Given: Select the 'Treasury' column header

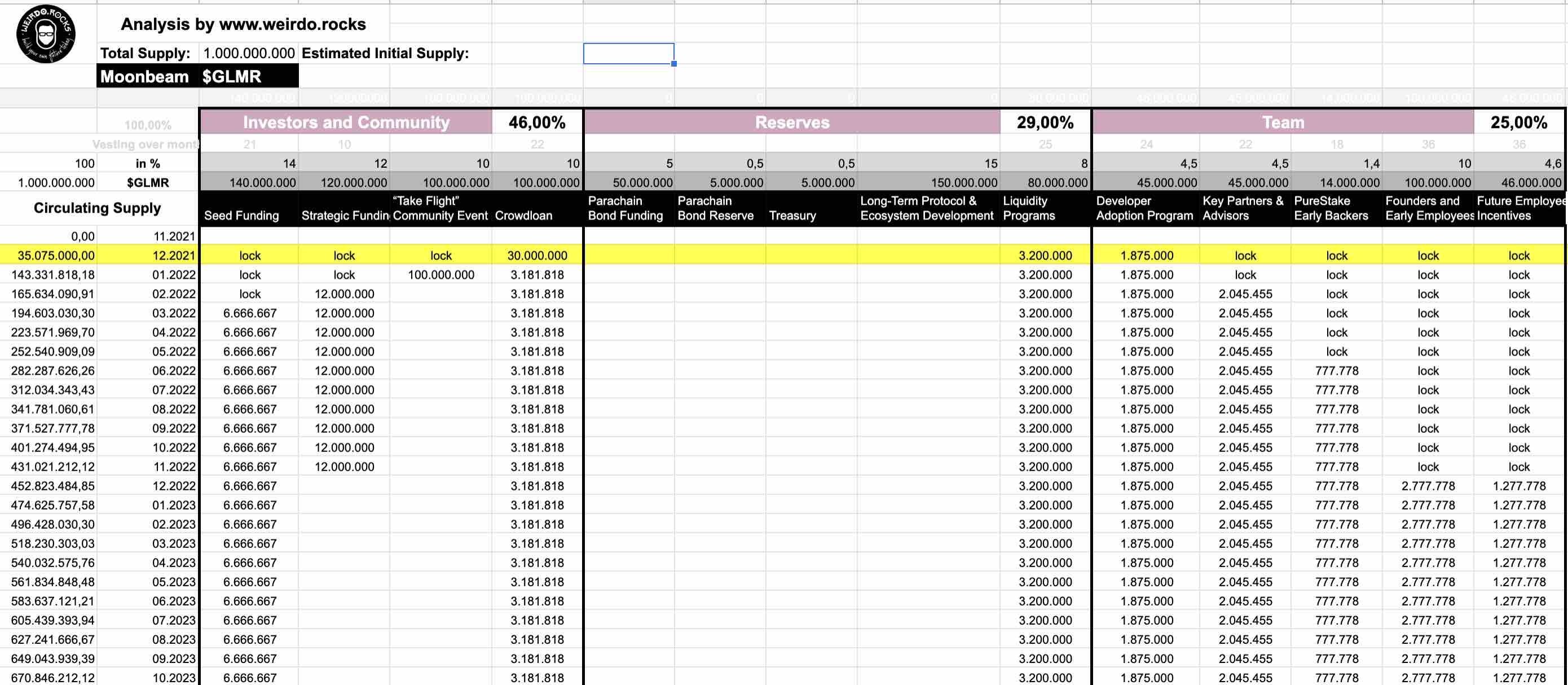Looking at the screenshot, I should tap(812, 208).
